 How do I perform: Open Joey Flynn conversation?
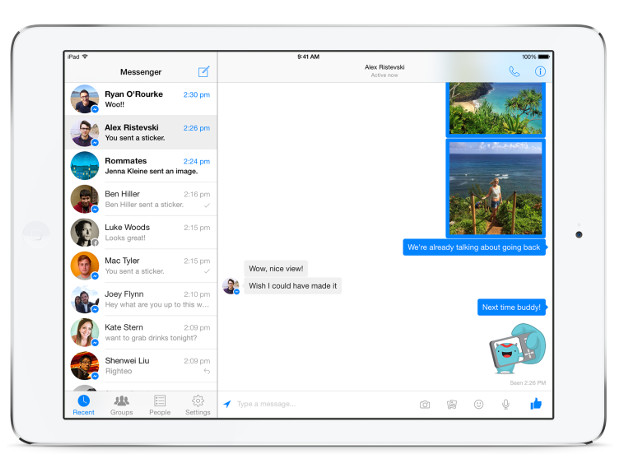coord(141,299)
